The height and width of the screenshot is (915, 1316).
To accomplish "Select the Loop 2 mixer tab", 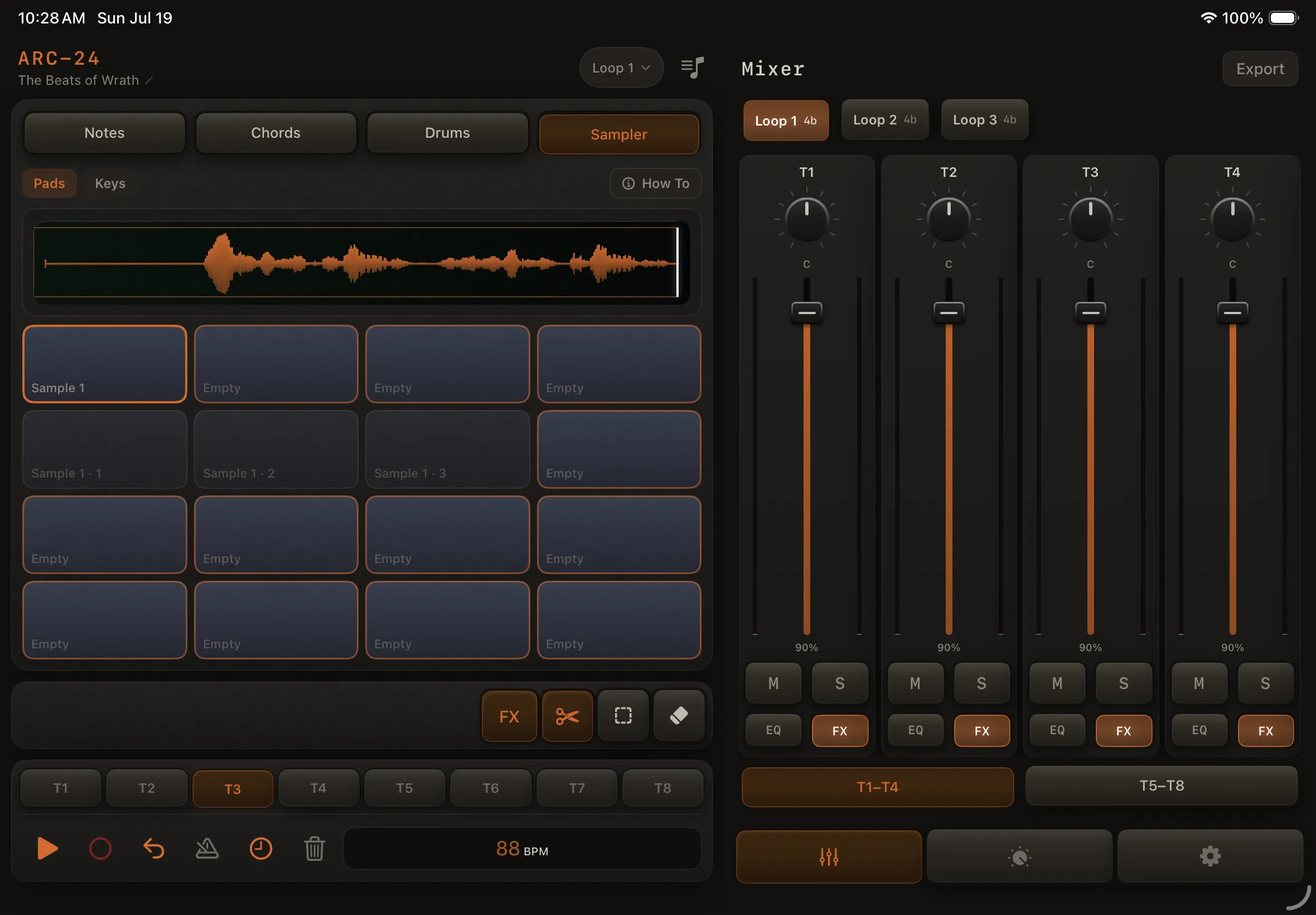I will point(884,119).
